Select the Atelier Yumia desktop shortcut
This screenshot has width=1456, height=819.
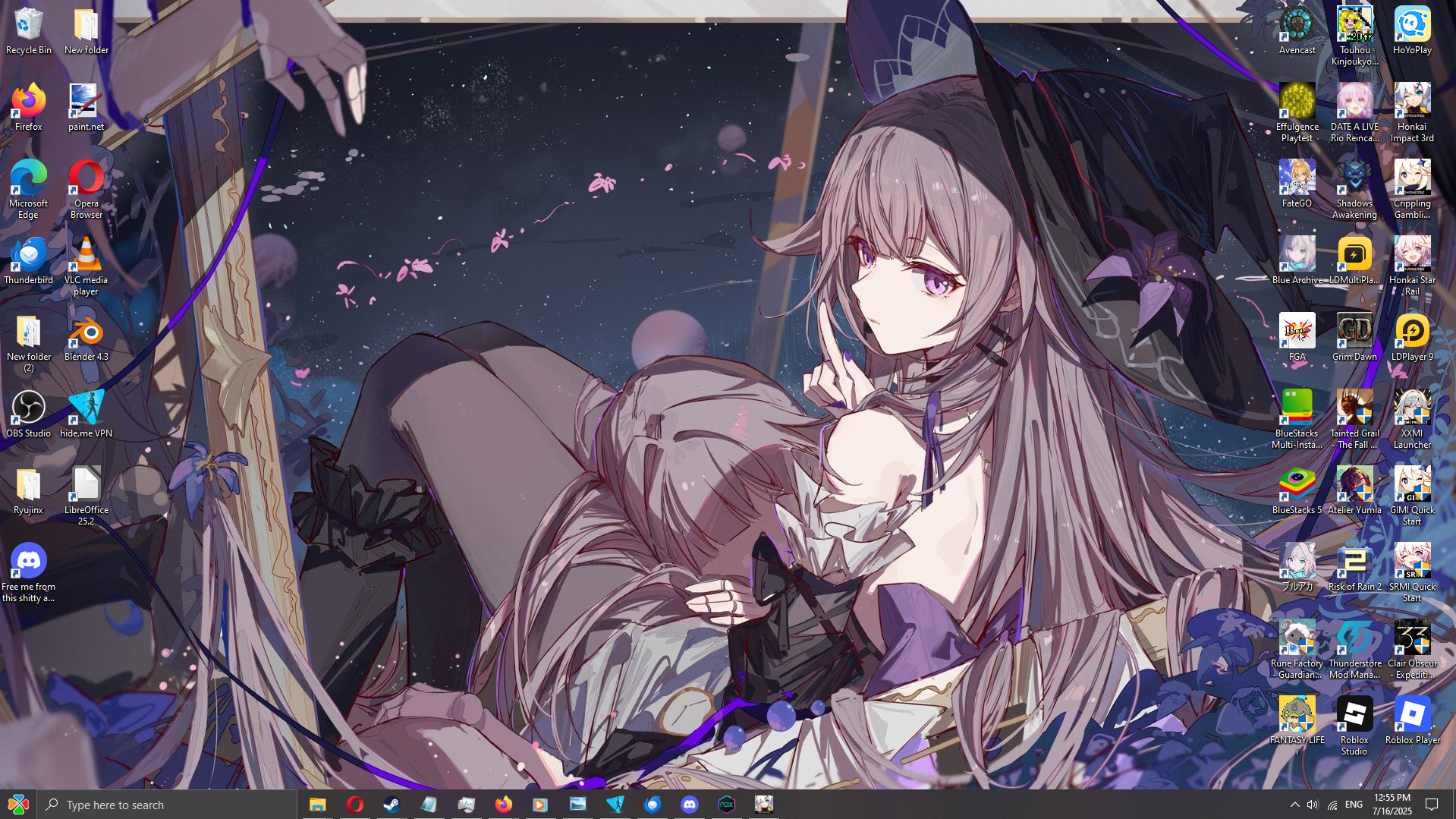1354,491
